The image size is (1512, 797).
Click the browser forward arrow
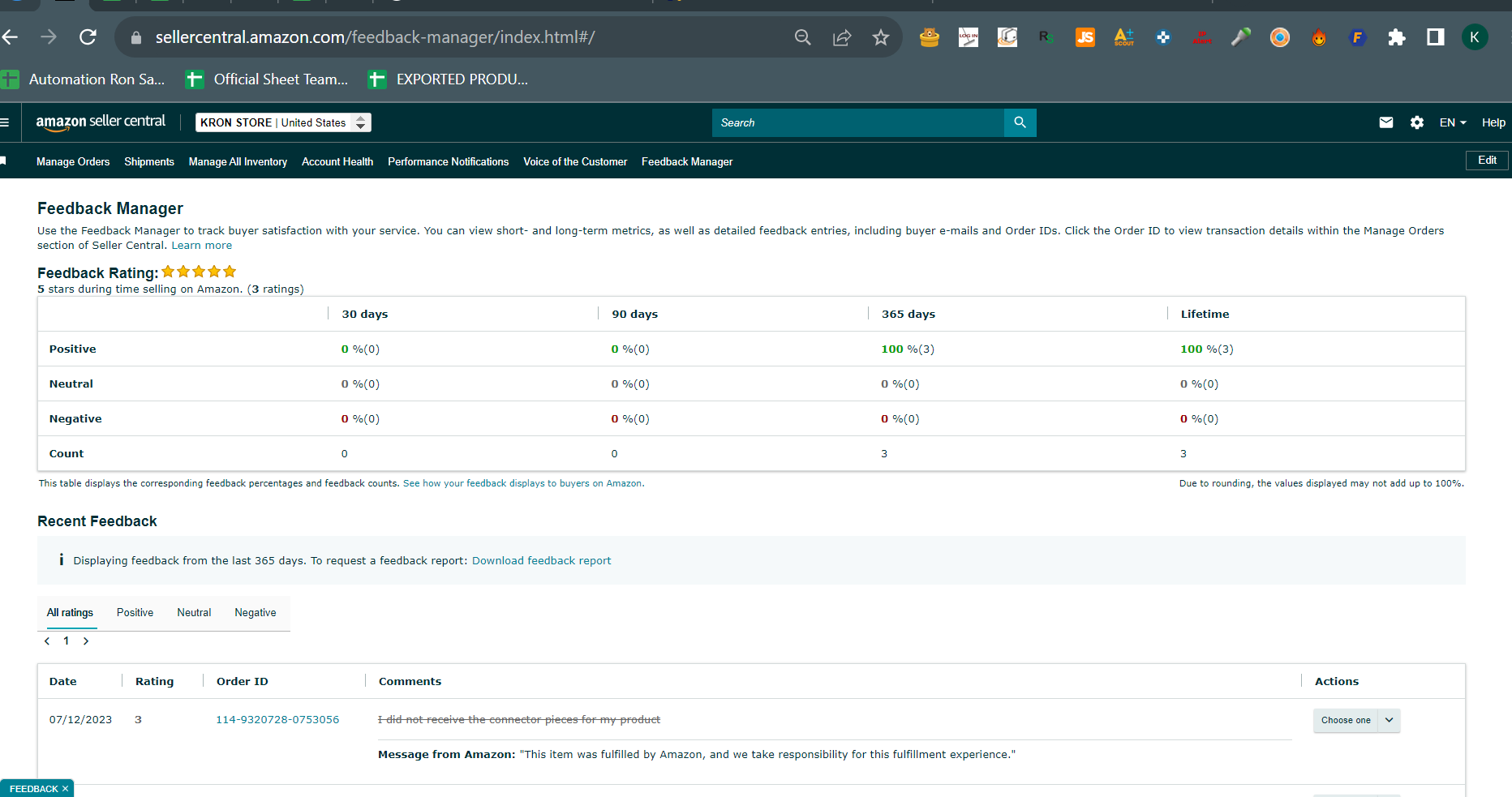pos(49,37)
